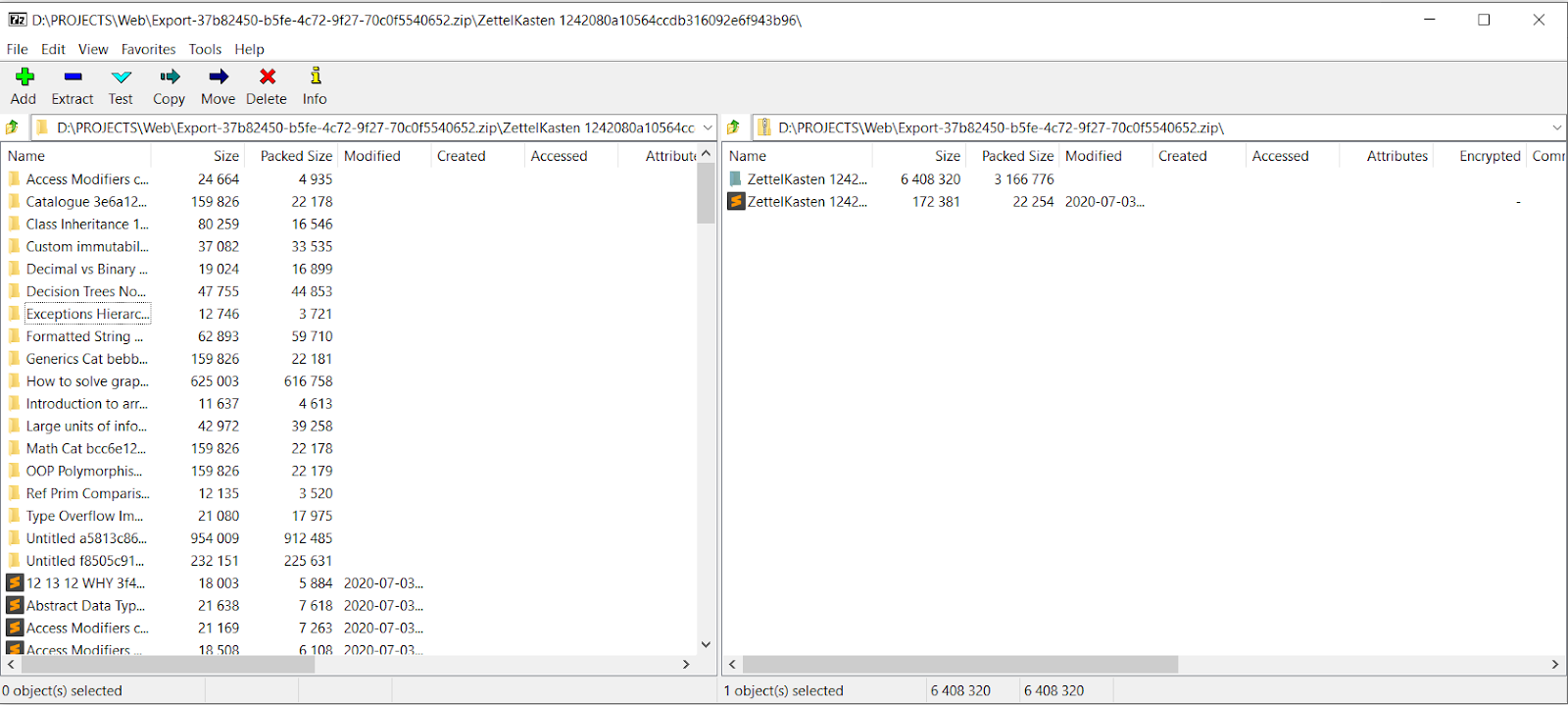Screen dimensions: 1568x705
Task: Select the Decision Trees folder icon
Action: point(14,291)
